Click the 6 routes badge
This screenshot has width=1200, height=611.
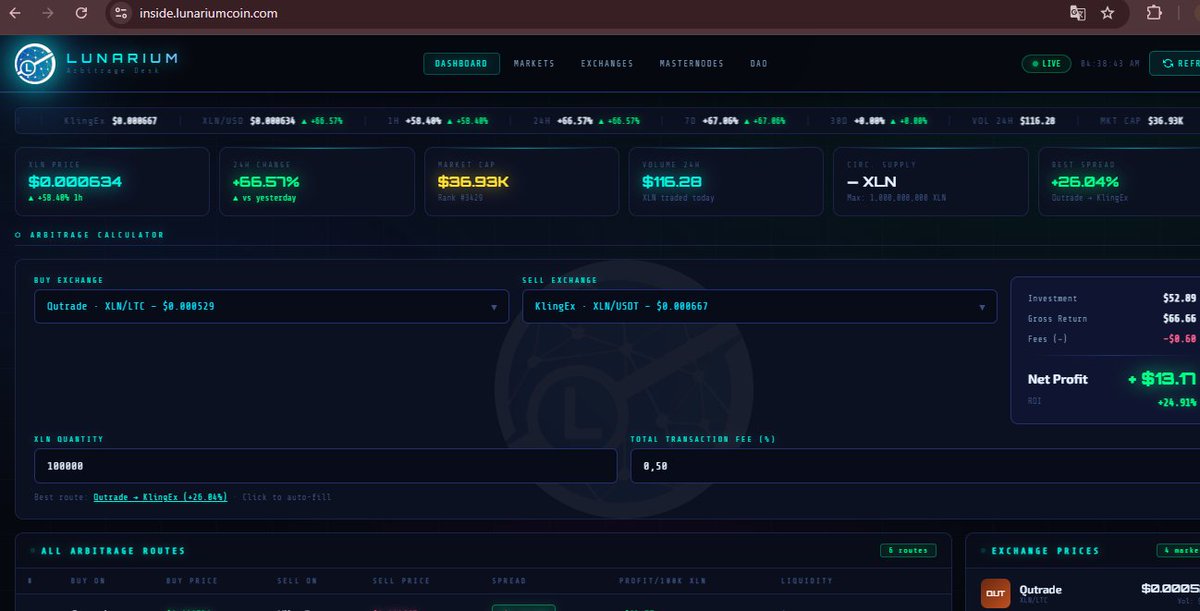click(x=908, y=550)
